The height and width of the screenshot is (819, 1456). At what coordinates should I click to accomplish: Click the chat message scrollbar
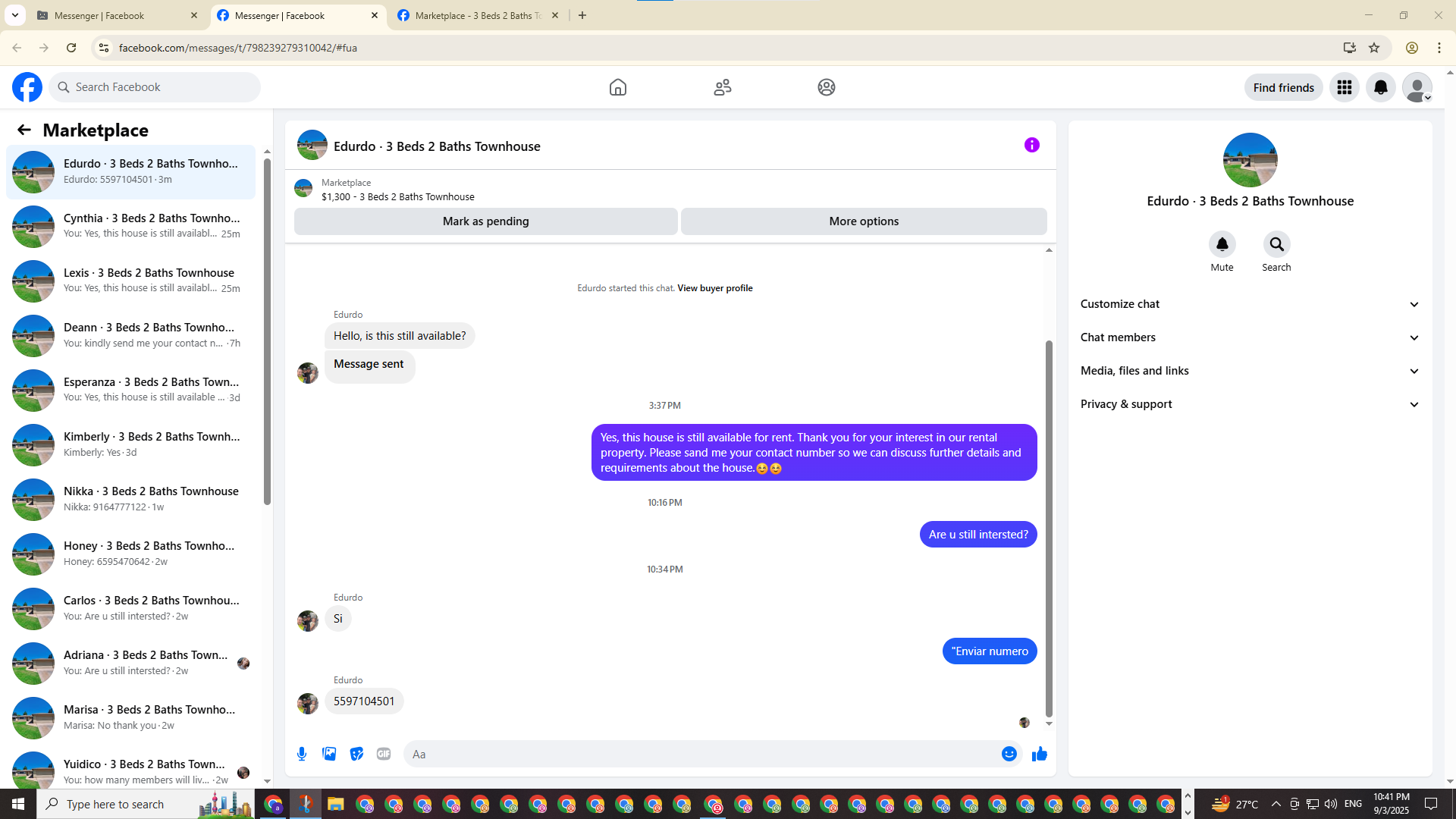point(1049,529)
